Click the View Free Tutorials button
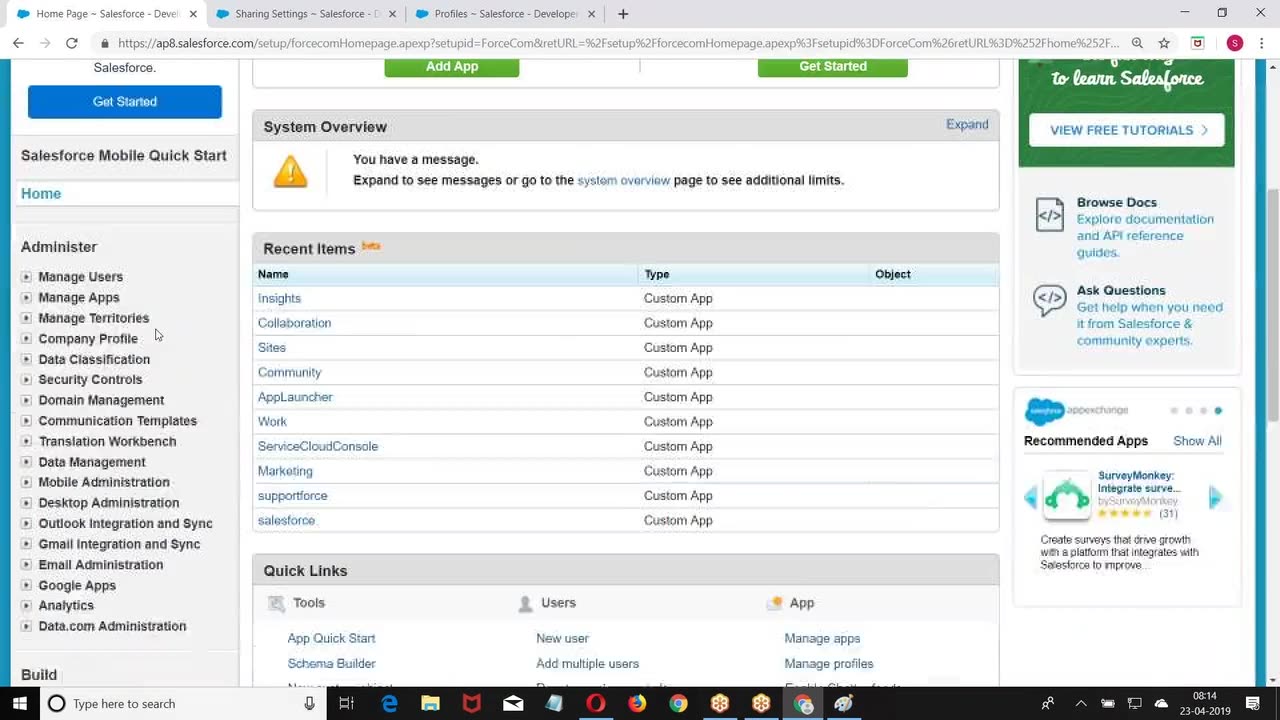Viewport: 1280px width, 720px height. pyautogui.click(x=1127, y=130)
